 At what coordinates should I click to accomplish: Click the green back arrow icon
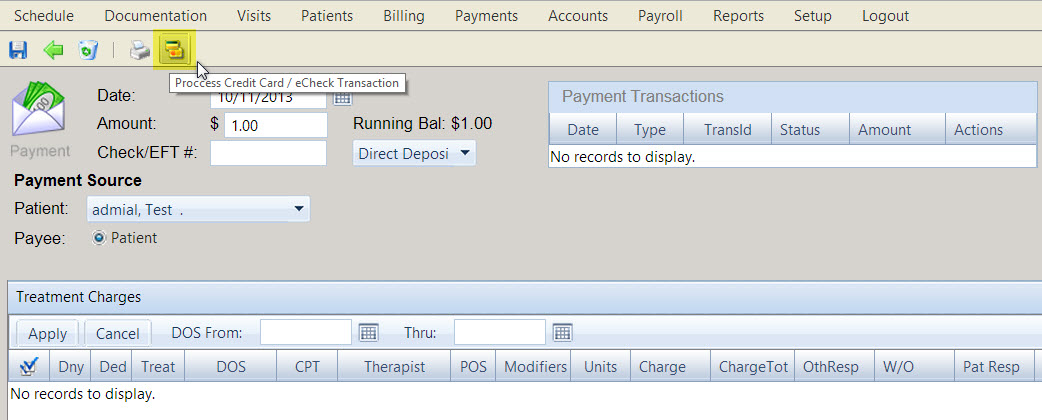click(x=53, y=49)
